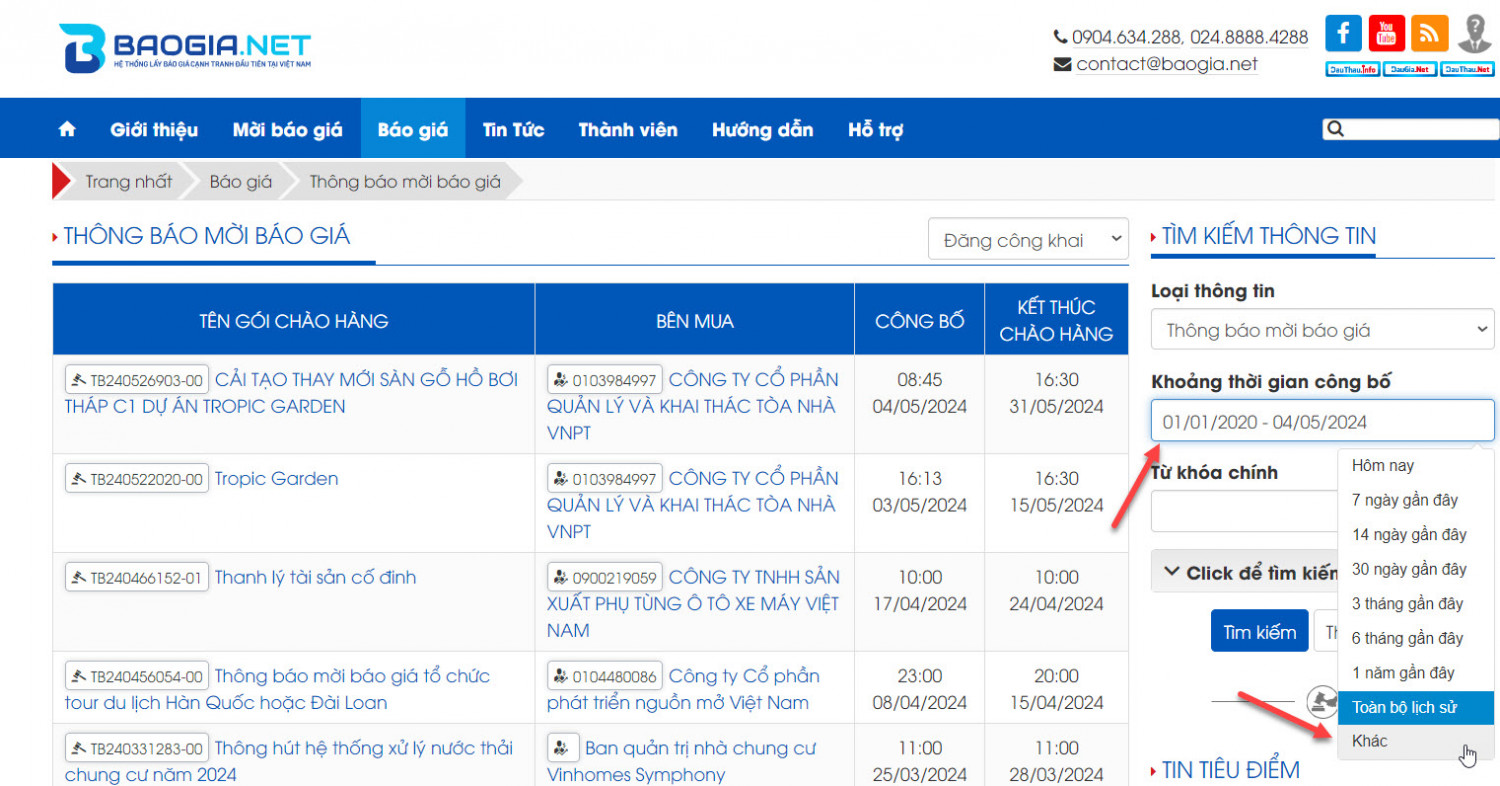Click the DauThau.Info small badge
The height and width of the screenshot is (786, 1500).
(1352, 69)
